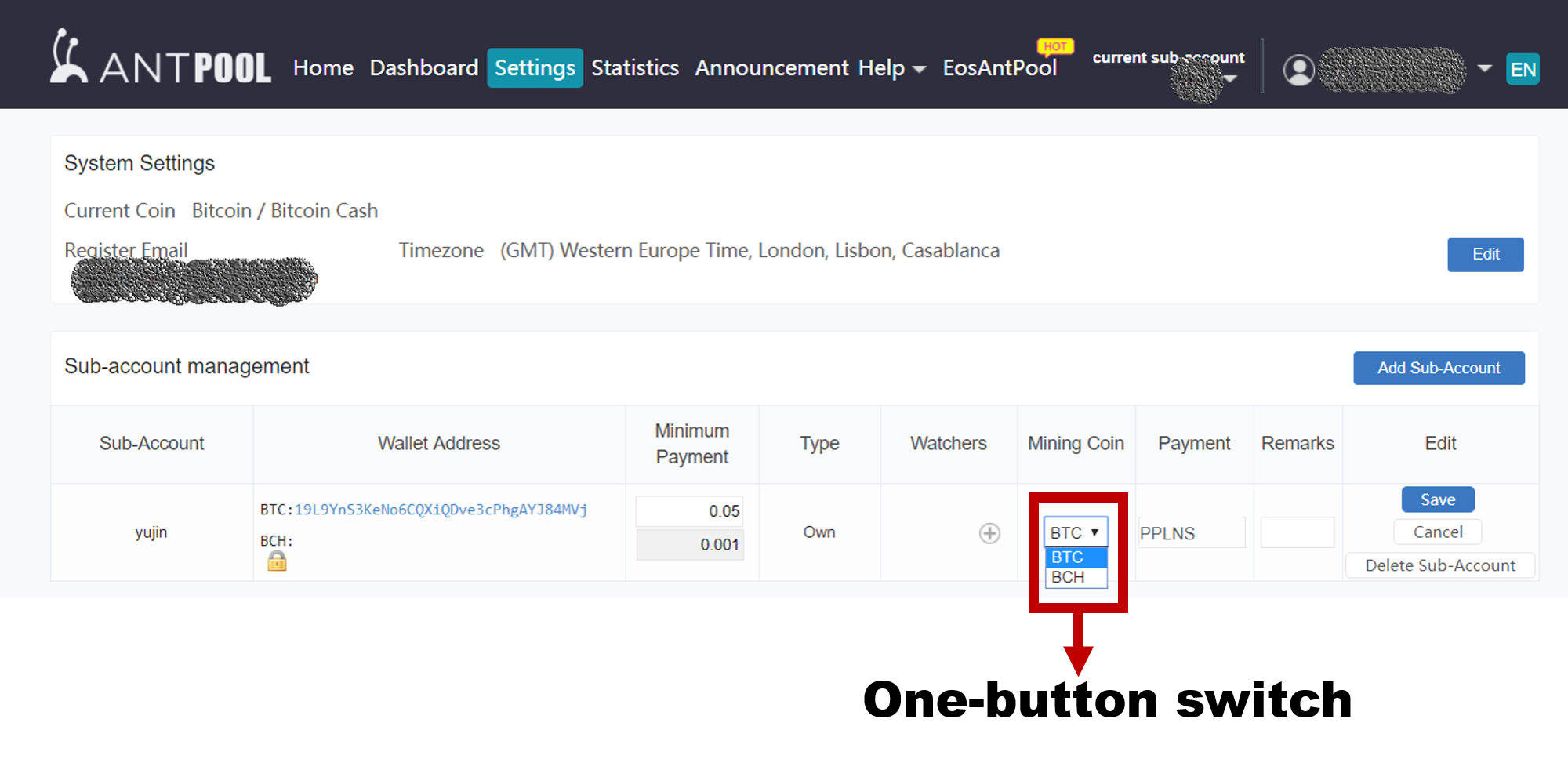Click Add Sub-Account button

(1439, 368)
